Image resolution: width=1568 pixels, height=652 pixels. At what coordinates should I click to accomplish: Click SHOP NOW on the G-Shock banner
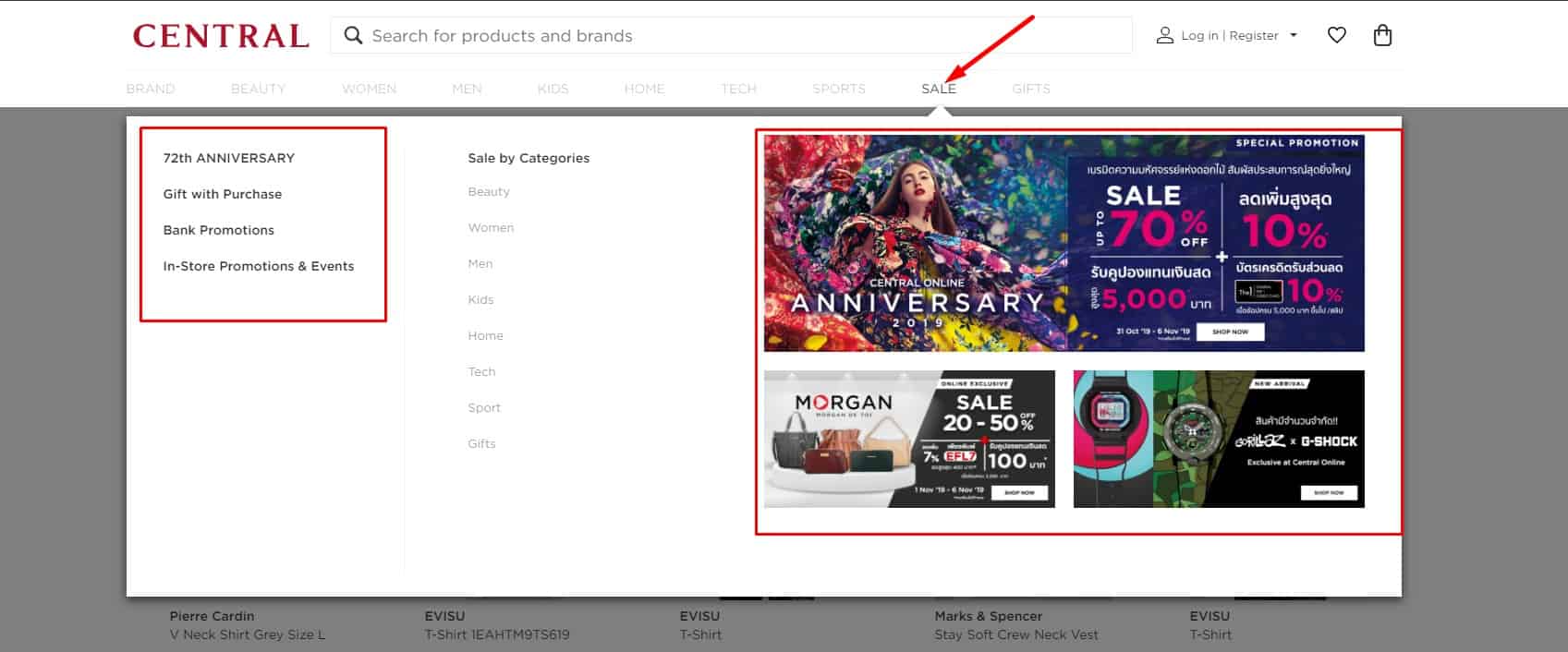[x=1329, y=493]
